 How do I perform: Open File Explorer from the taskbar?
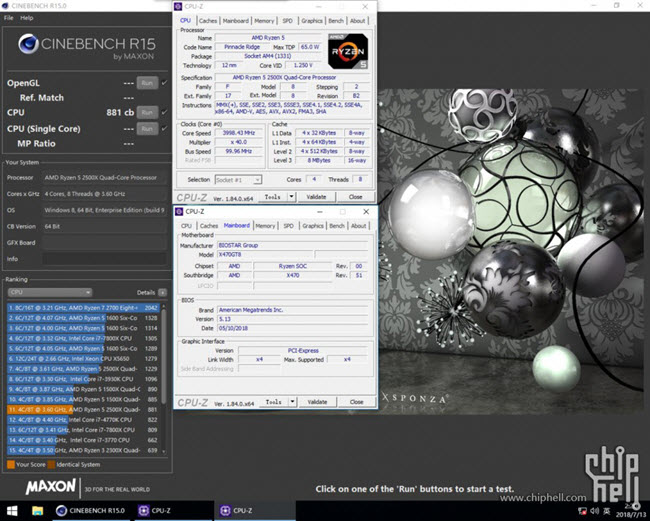pos(39,510)
